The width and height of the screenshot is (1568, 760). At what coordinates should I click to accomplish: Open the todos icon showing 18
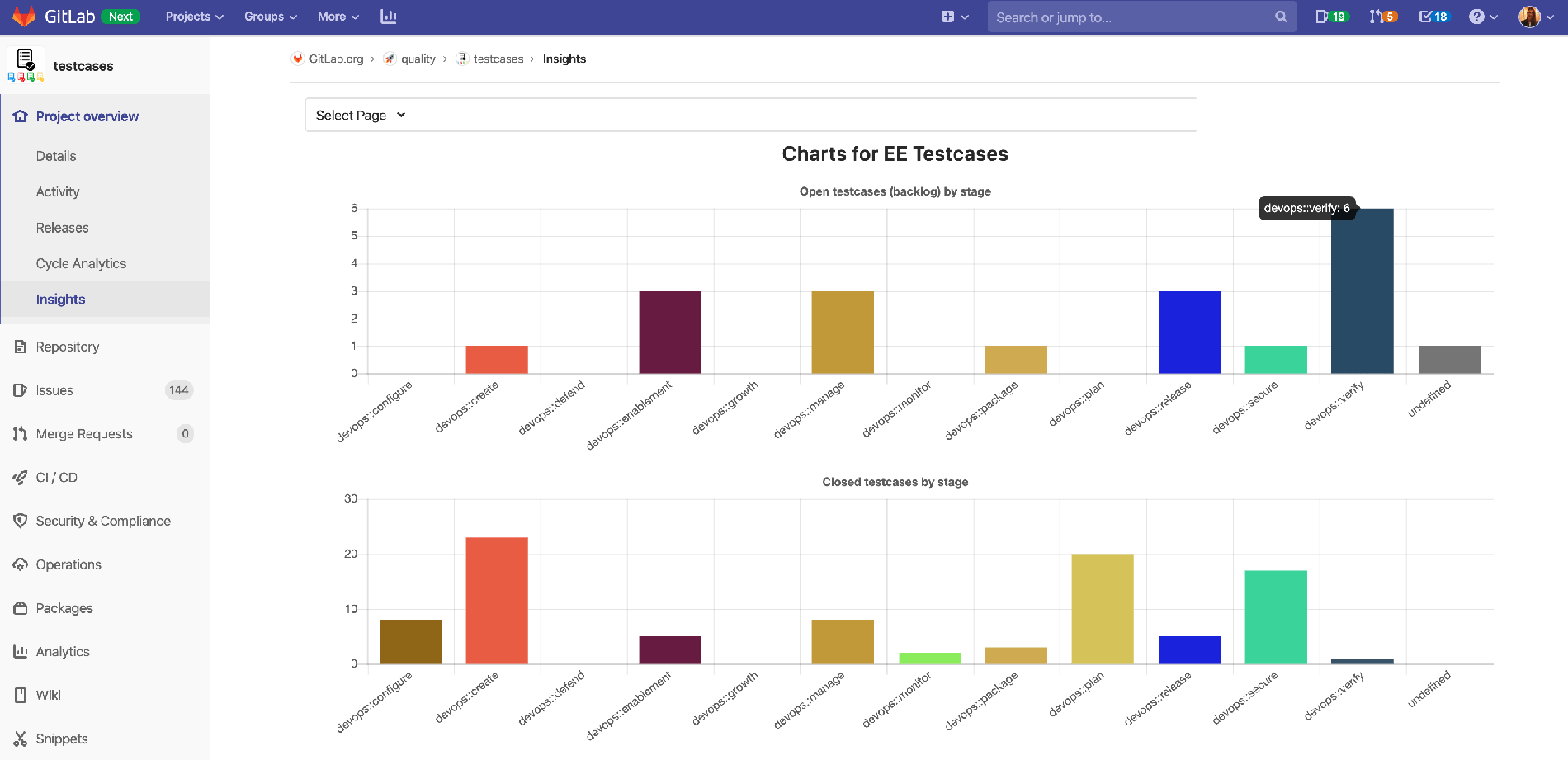(x=1433, y=16)
